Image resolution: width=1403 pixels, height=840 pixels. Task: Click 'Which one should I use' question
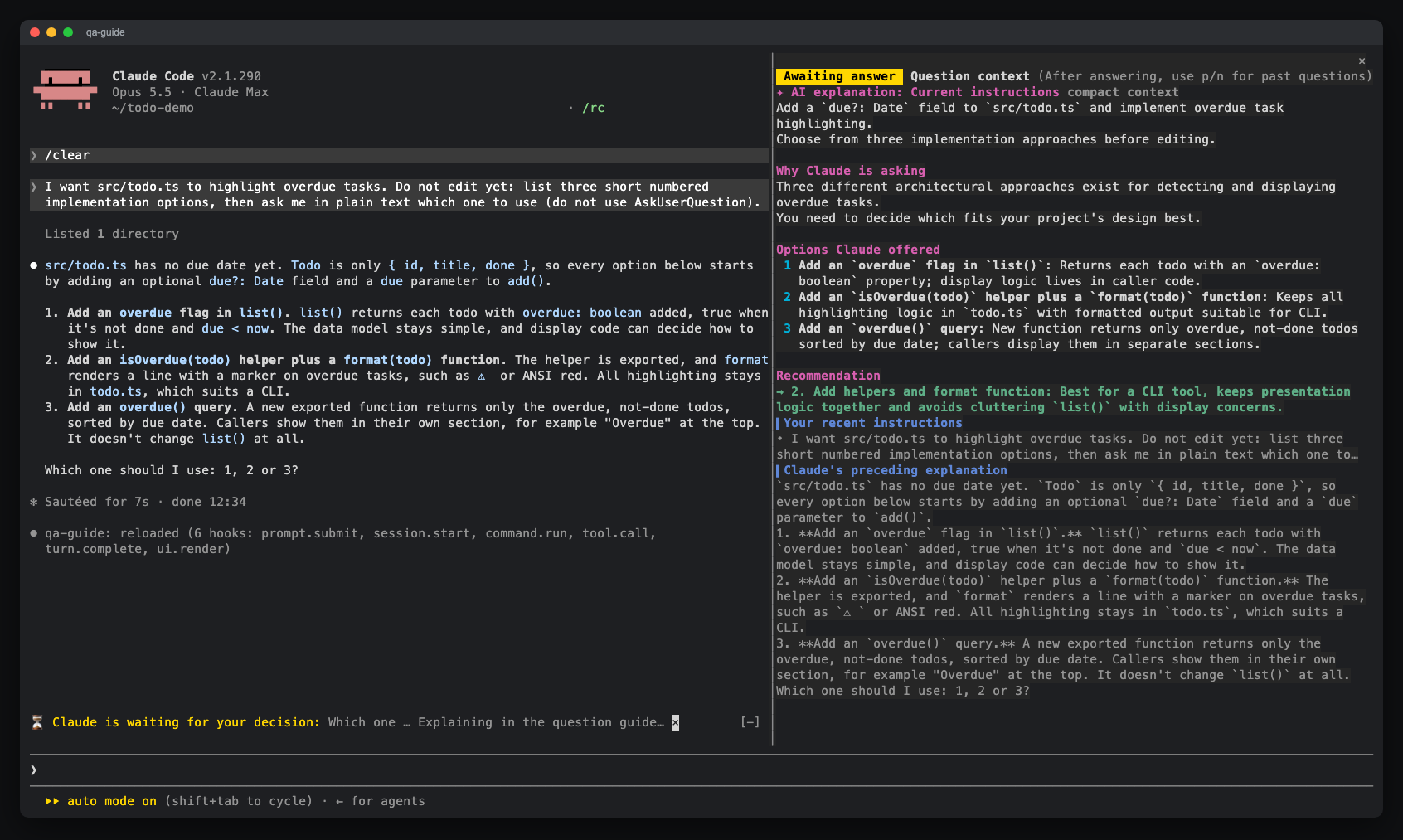point(172,470)
